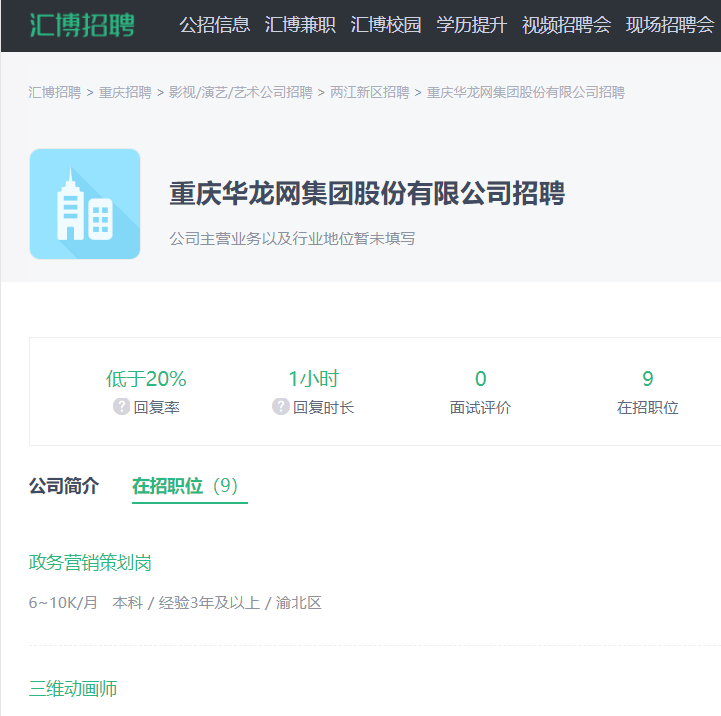Image resolution: width=721 pixels, height=716 pixels.
Task: Select the 在招职位 (9) tab
Action: (185, 486)
